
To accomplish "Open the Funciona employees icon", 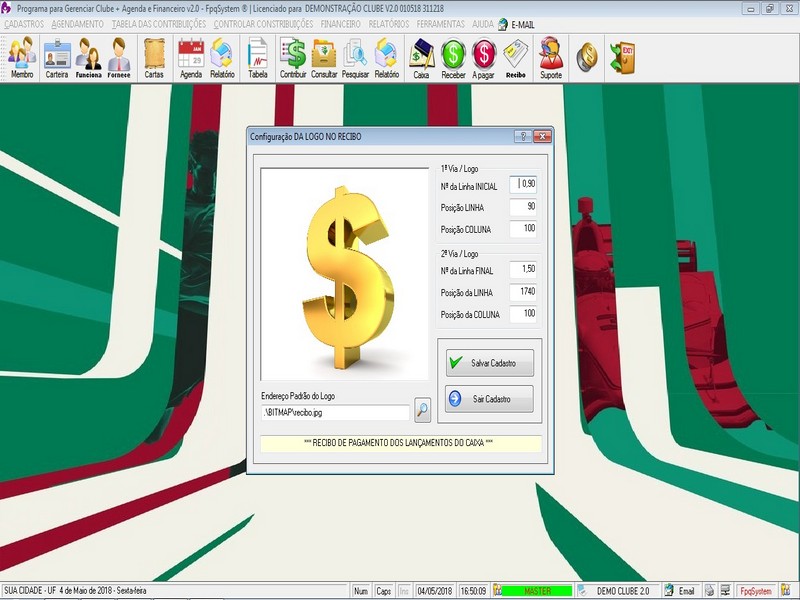I will [x=88, y=58].
